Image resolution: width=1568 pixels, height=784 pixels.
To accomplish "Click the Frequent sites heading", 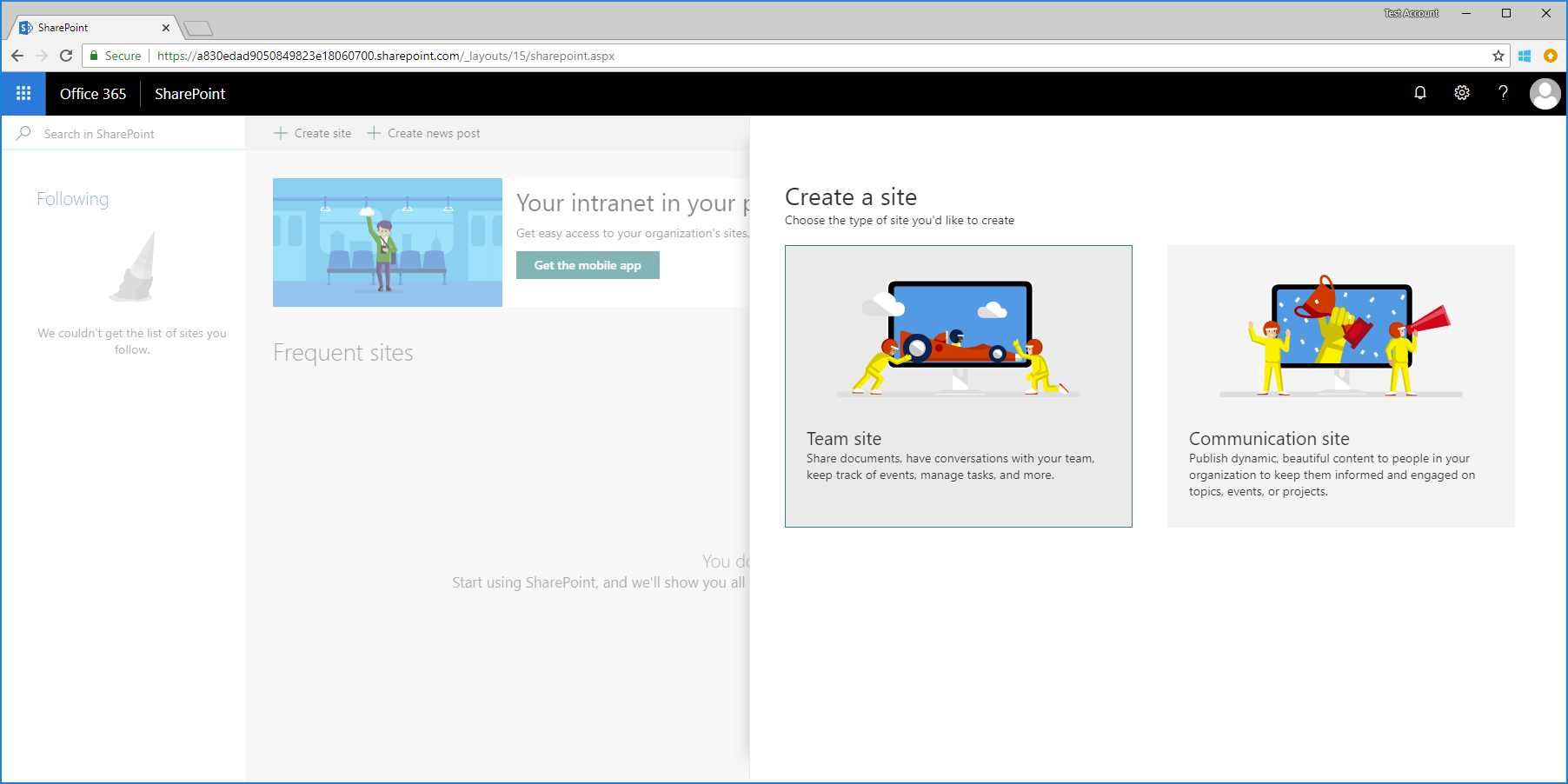I will 343,353.
